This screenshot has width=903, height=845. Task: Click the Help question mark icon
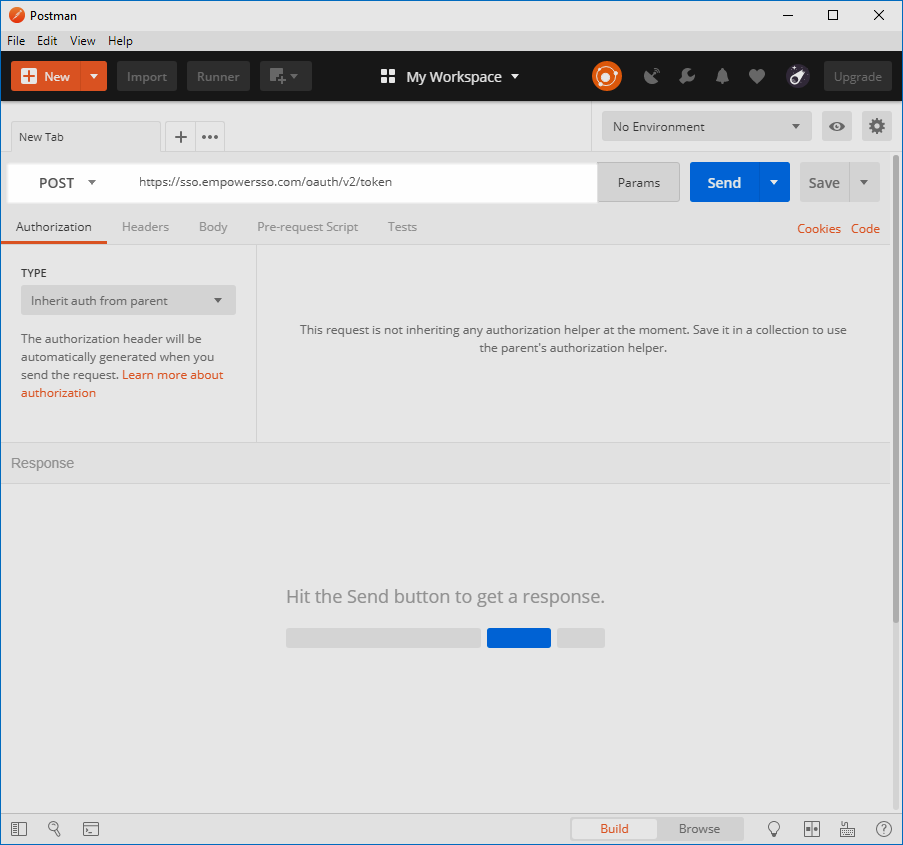884,828
